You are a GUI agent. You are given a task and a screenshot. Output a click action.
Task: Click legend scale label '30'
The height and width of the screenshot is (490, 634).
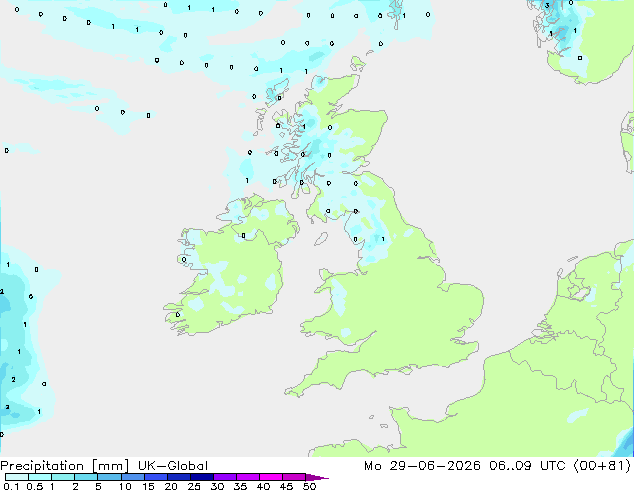[x=217, y=486]
